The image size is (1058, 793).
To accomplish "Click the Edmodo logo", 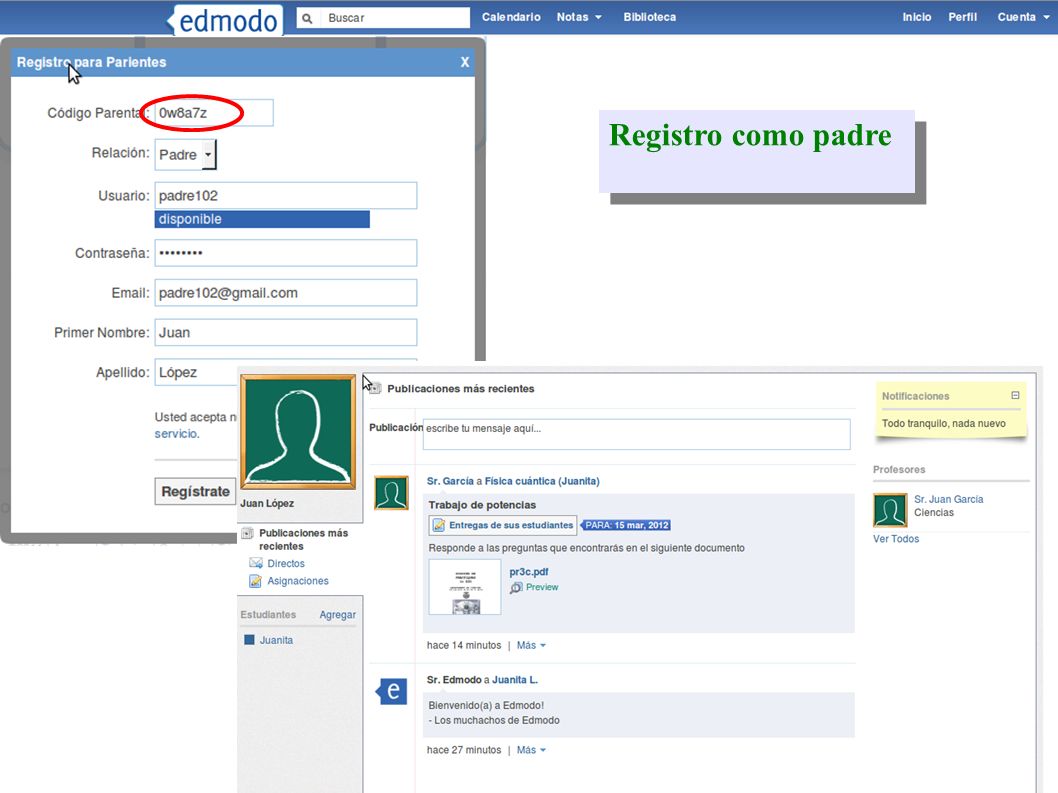I will pyautogui.click(x=225, y=20).
